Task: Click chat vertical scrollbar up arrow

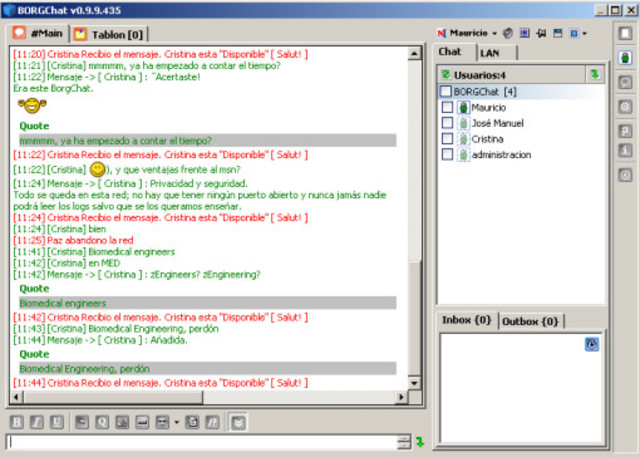Action: [414, 53]
